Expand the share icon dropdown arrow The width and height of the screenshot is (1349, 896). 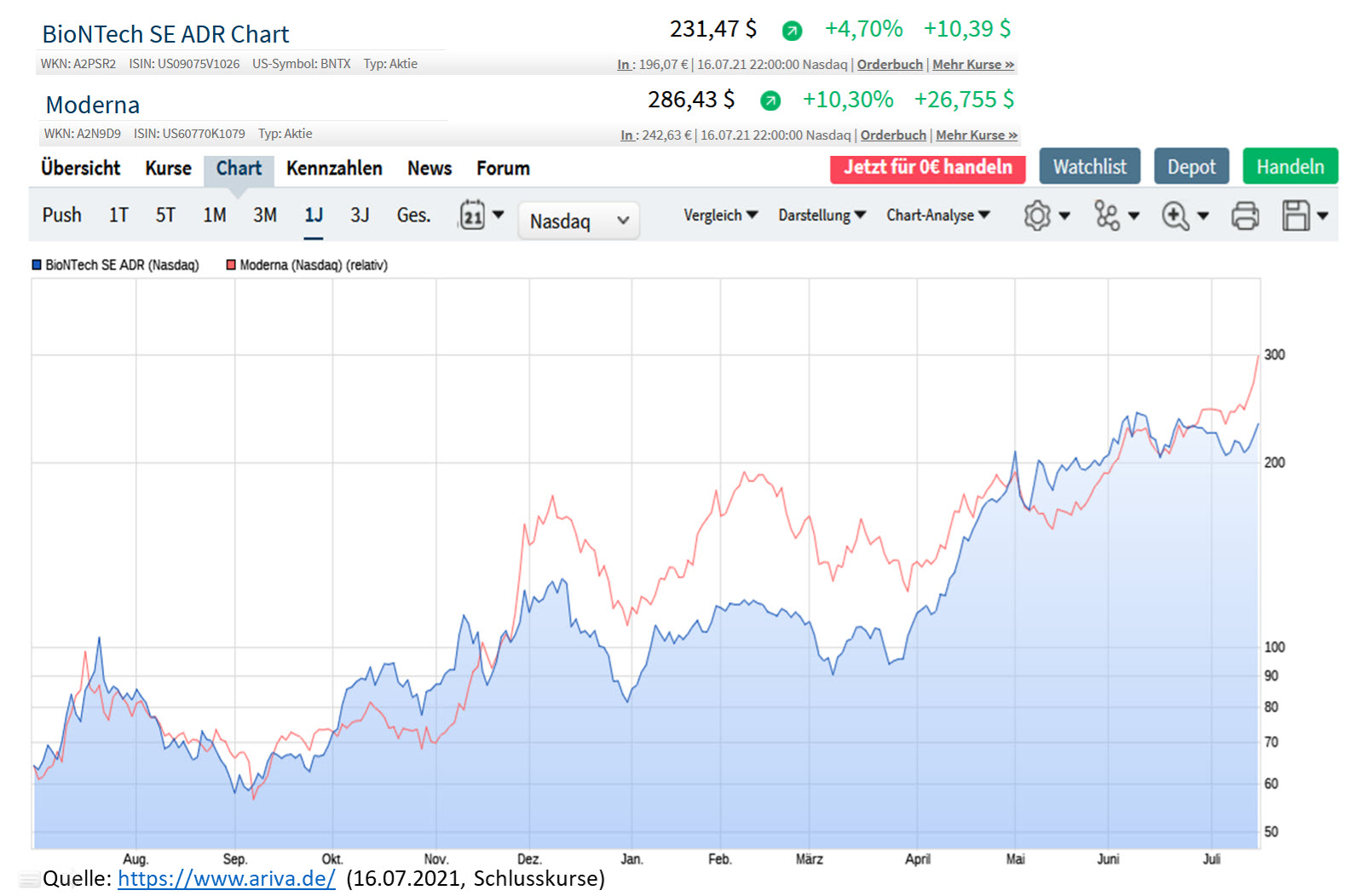tap(1134, 216)
